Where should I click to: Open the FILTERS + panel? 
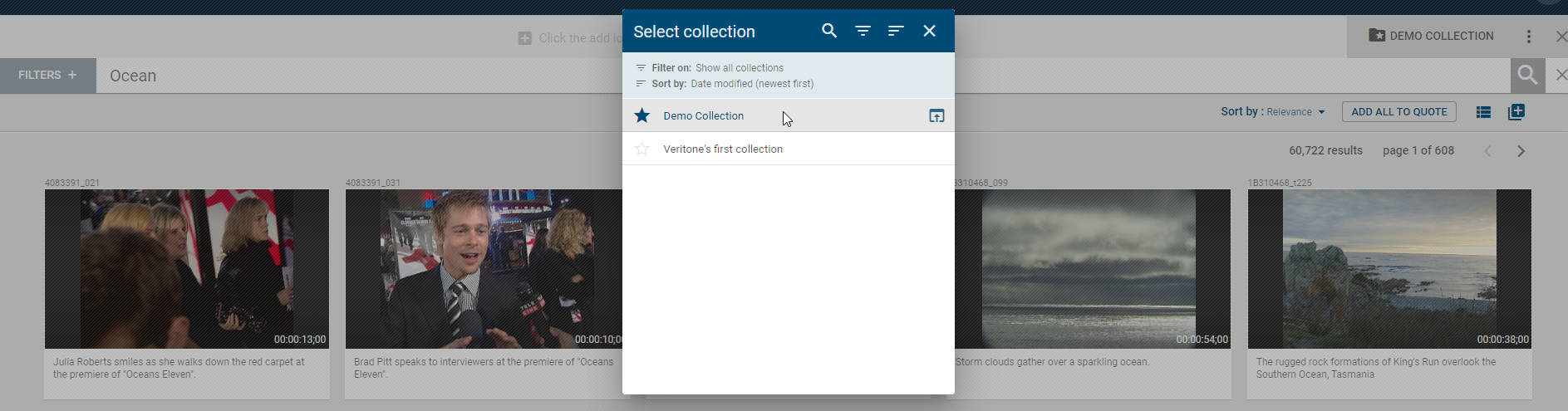click(48, 75)
